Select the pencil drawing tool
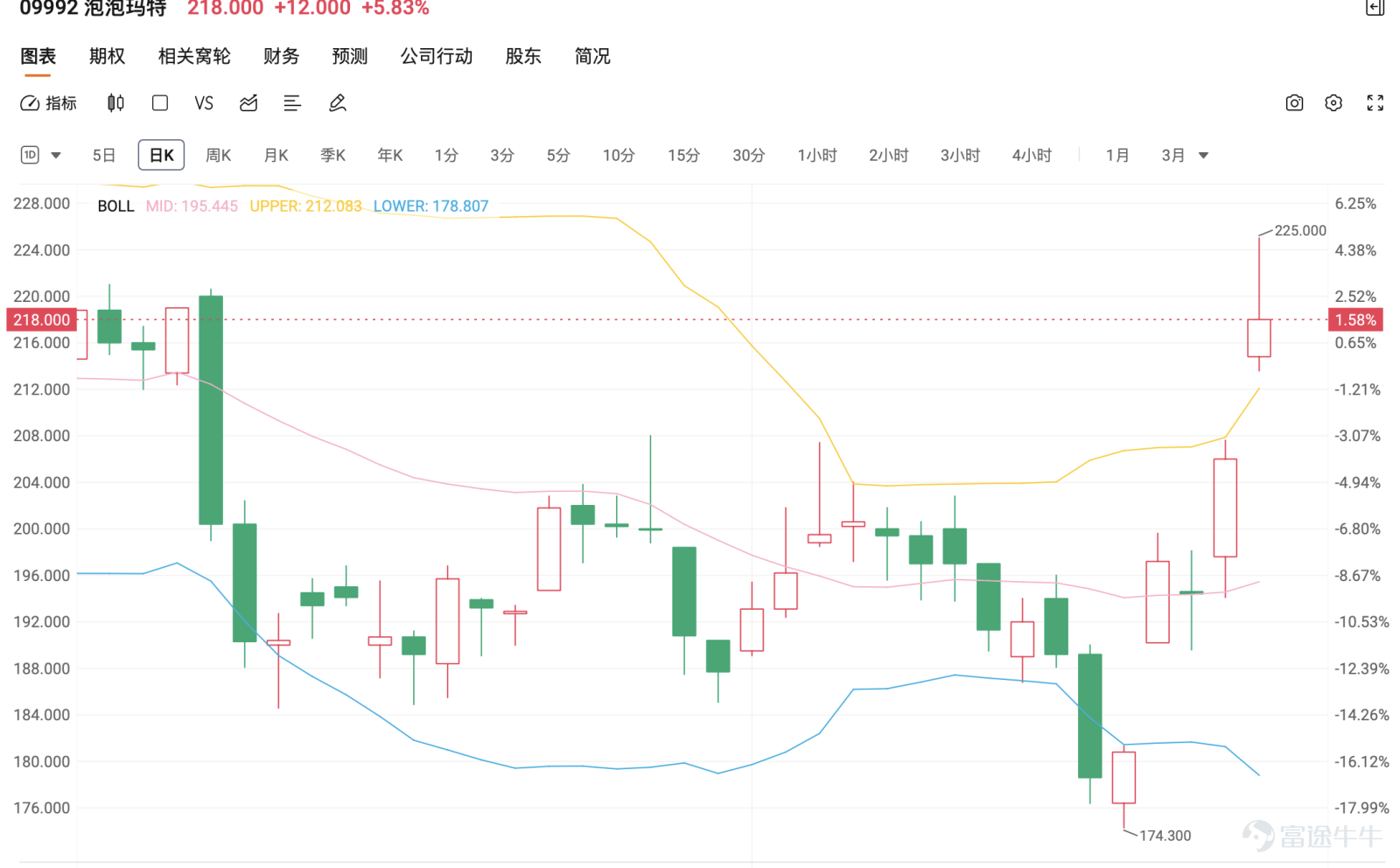Image resolution: width=1400 pixels, height=868 pixels. tap(338, 103)
